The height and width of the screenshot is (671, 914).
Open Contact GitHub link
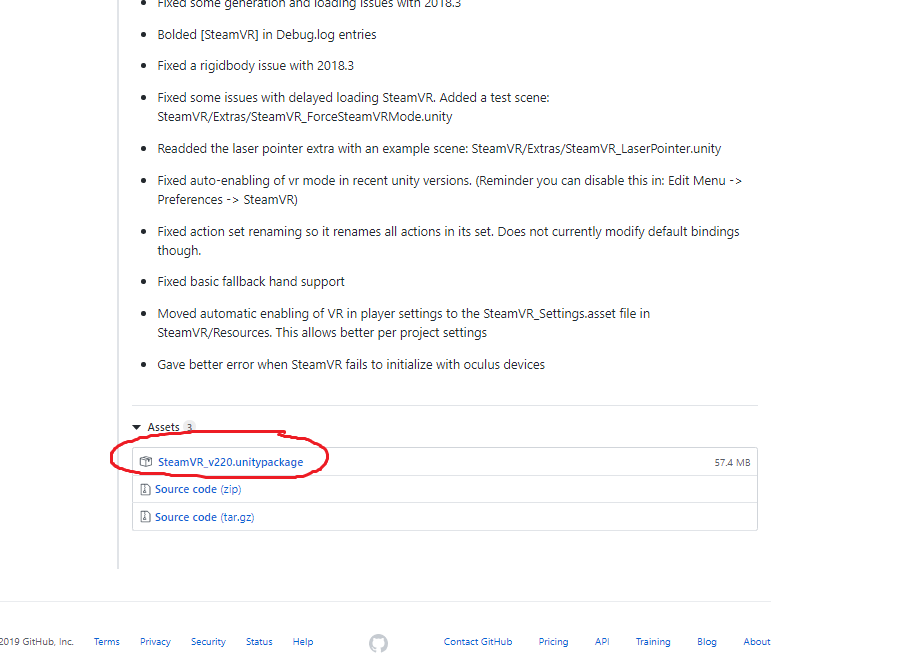(478, 641)
